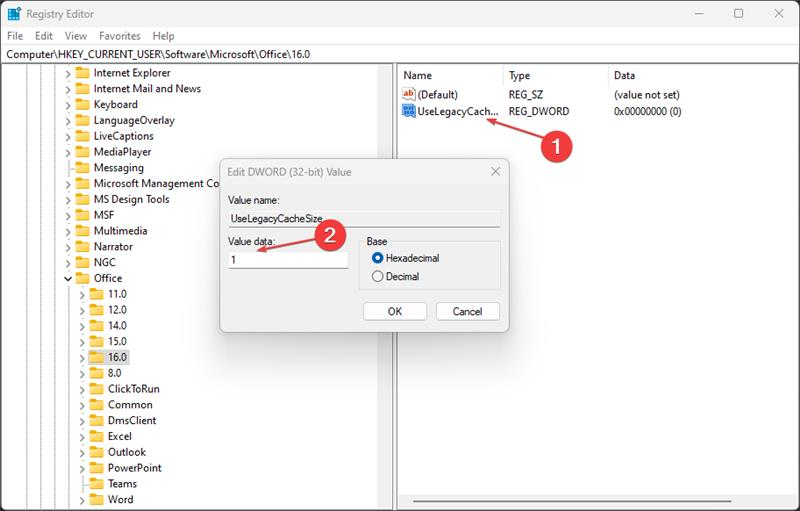The width and height of the screenshot is (800, 511).
Task: Click the MediaPlayer folder icon
Action: pos(82,152)
